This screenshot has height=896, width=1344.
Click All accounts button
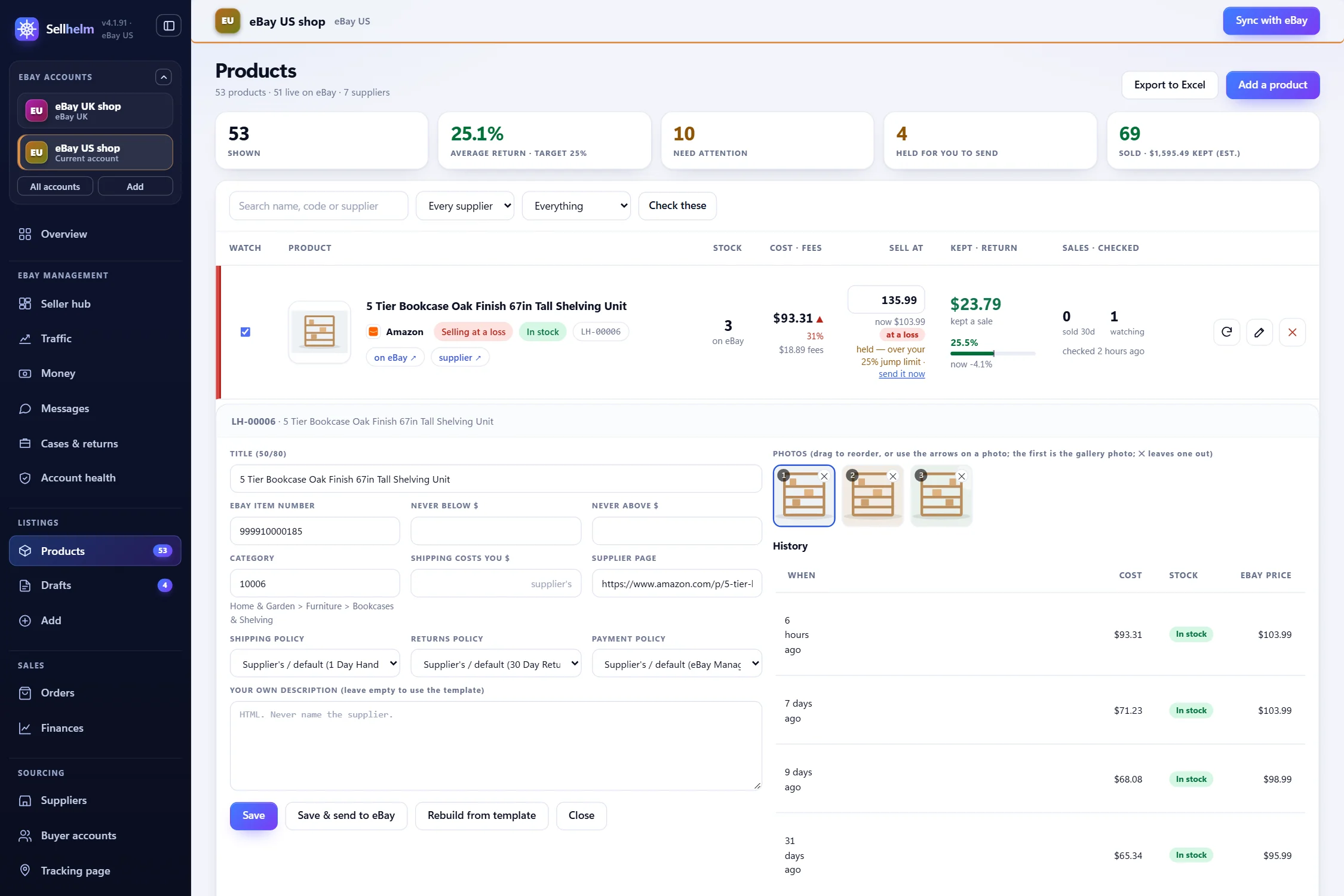(55, 186)
